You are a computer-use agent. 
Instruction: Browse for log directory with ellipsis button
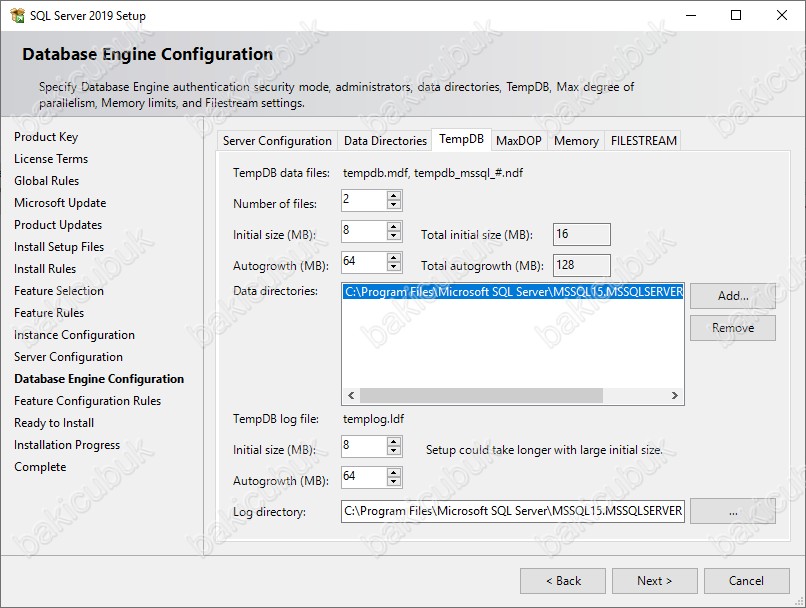coord(732,511)
